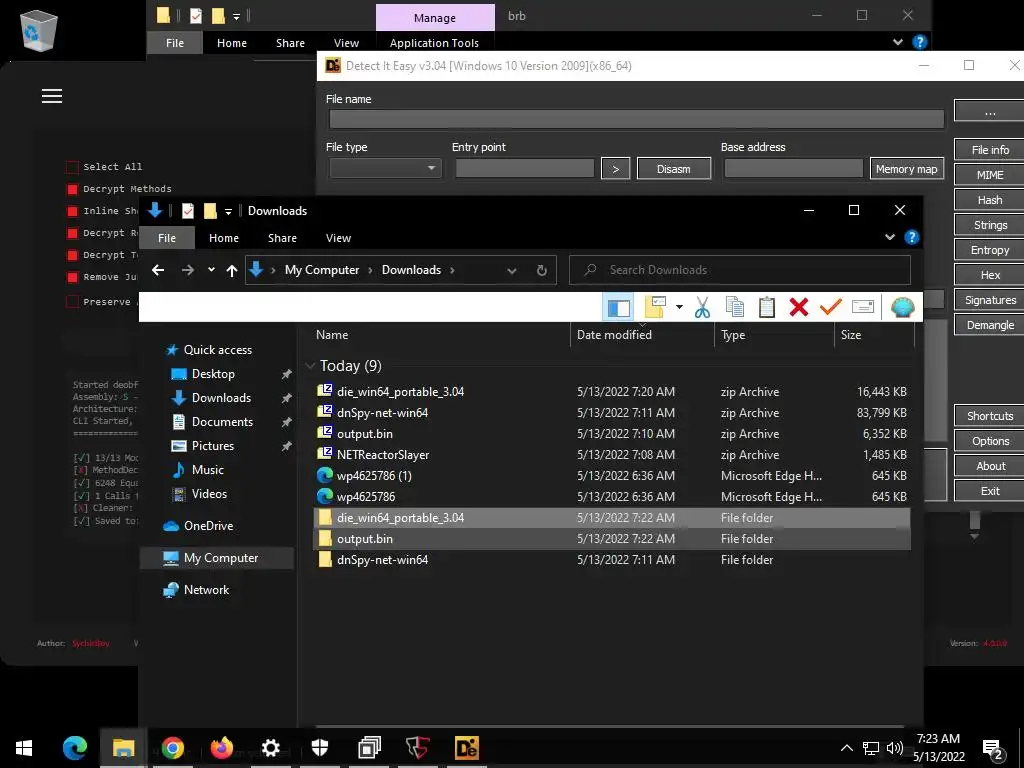Click the File info button
The height and width of the screenshot is (768, 1024).
point(989,150)
